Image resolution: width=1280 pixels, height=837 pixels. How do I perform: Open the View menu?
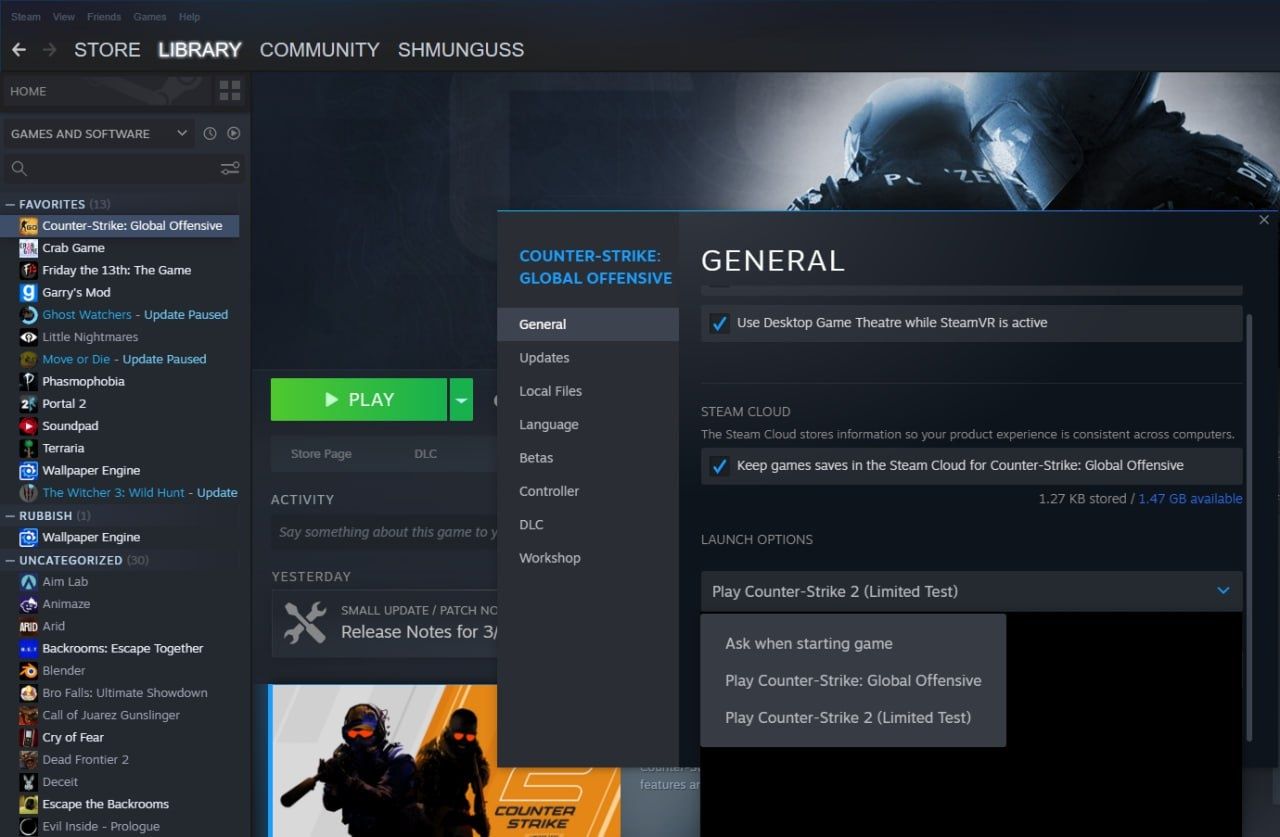[63, 17]
